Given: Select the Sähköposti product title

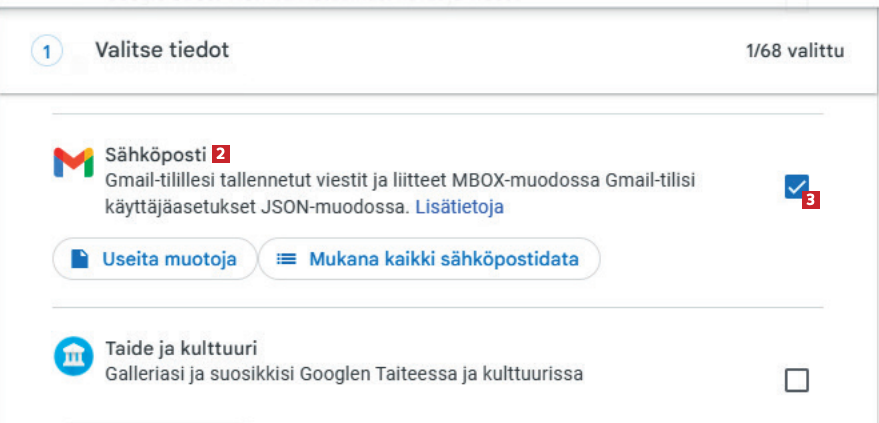Looking at the screenshot, I should [x=154, y=155].
